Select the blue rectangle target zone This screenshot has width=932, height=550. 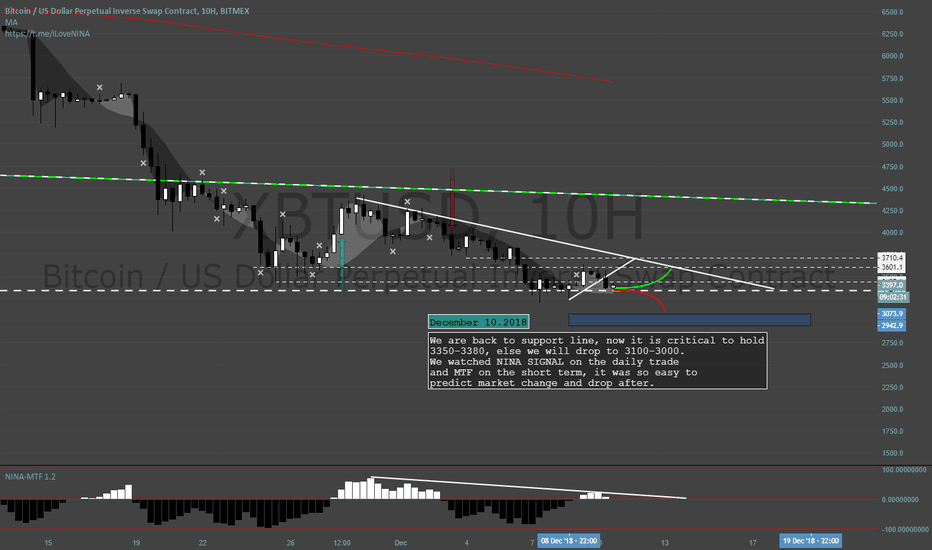pos(689,320)
